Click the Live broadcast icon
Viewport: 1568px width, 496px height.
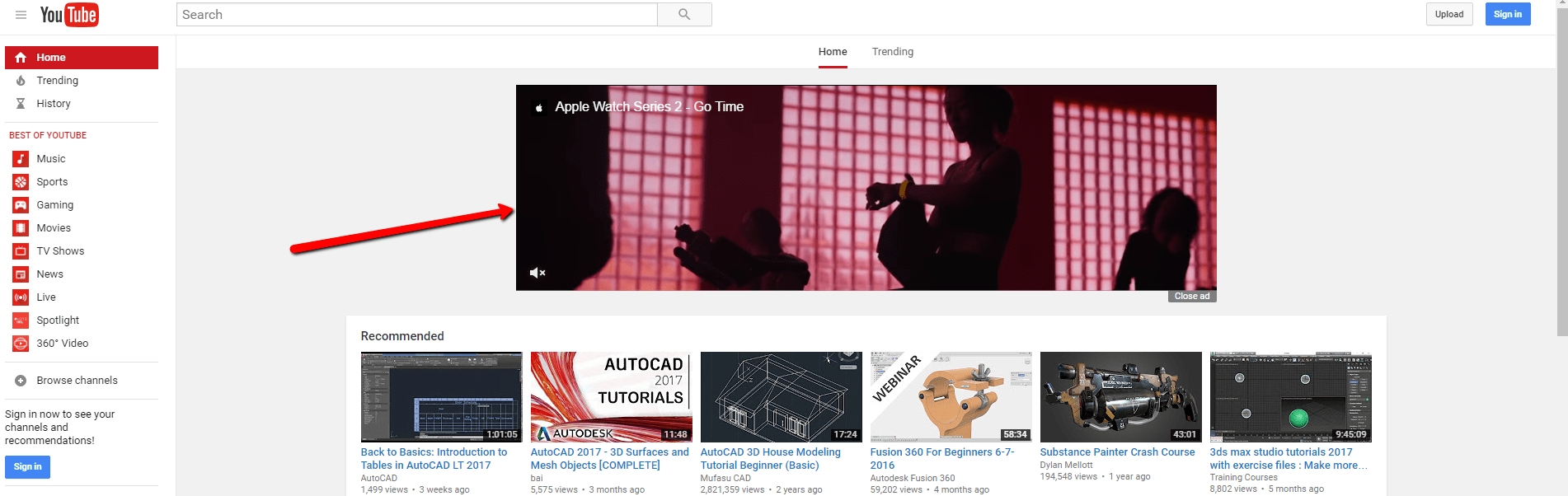[x=21, y=297]
